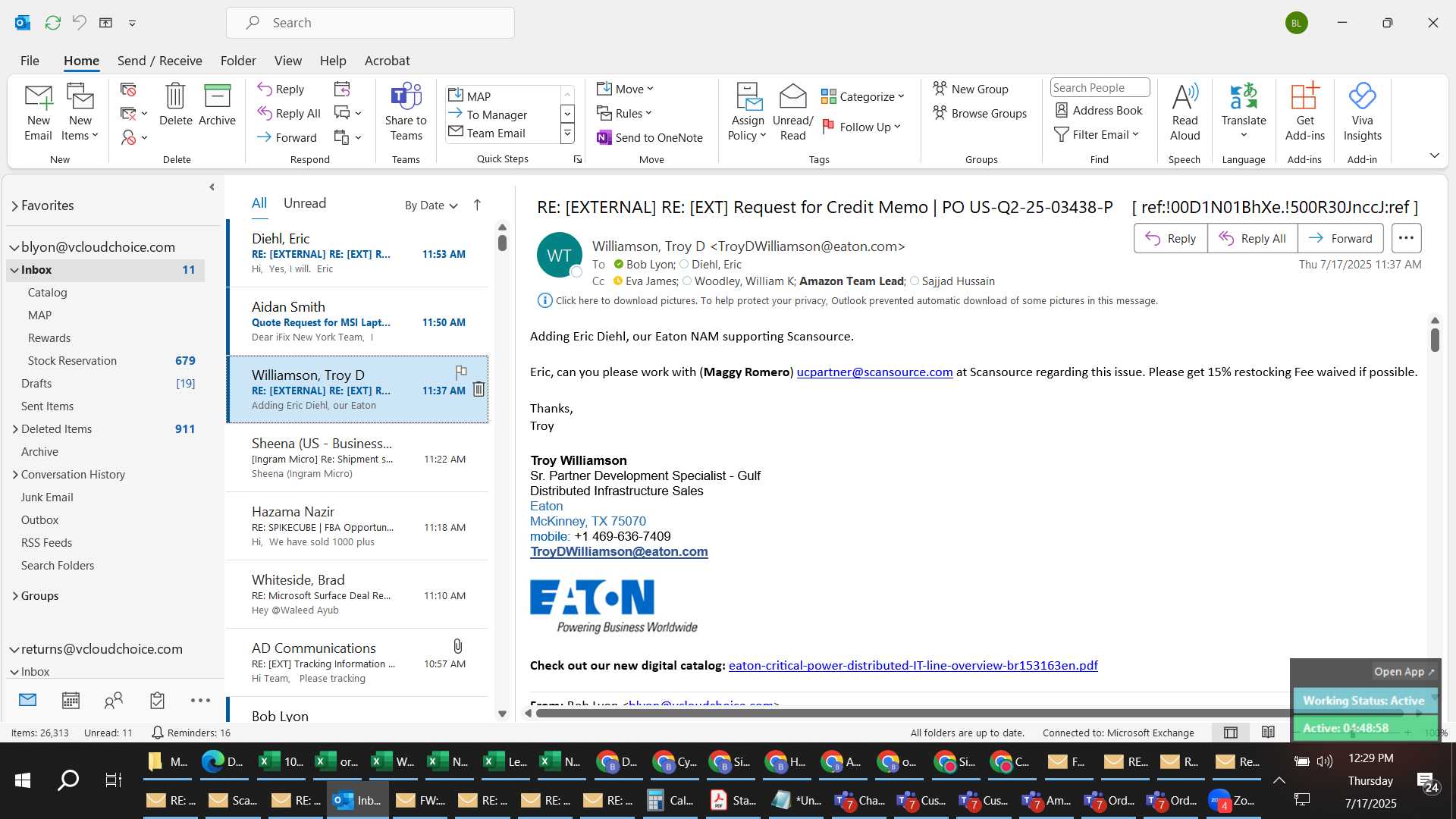Click the Read Aloud icon
The height and width of the screenshot is (819, 1456).
click(x=1185, y=112)
